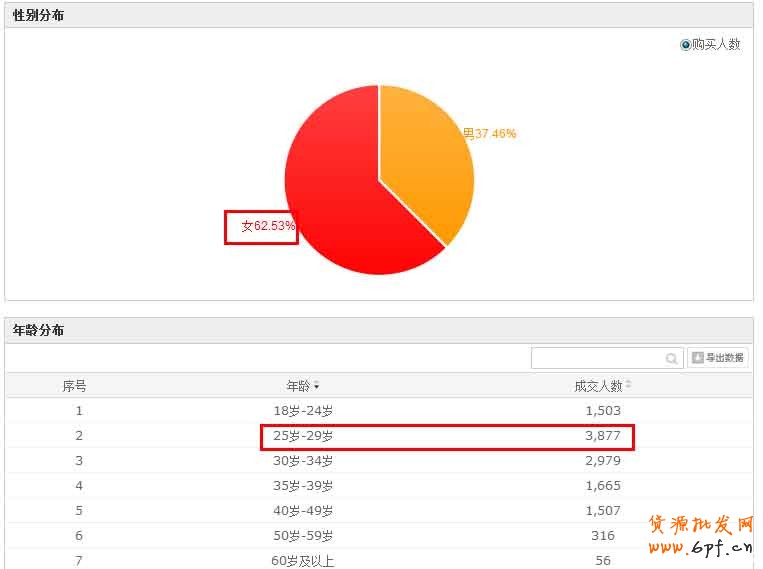Sort by the 成交人数 column arrow
The image size is (763, 569).
(628, 386)
